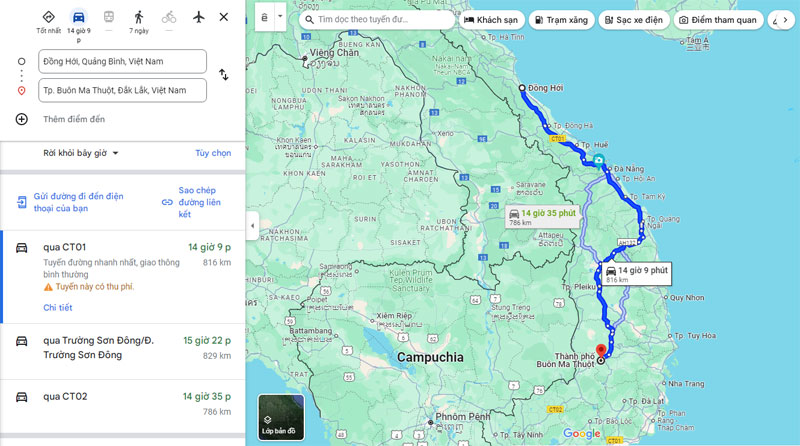This screenshot has height=446, width=800.
Task: Click the car icon of CT02 route
Action: click(x=21, y=397)
